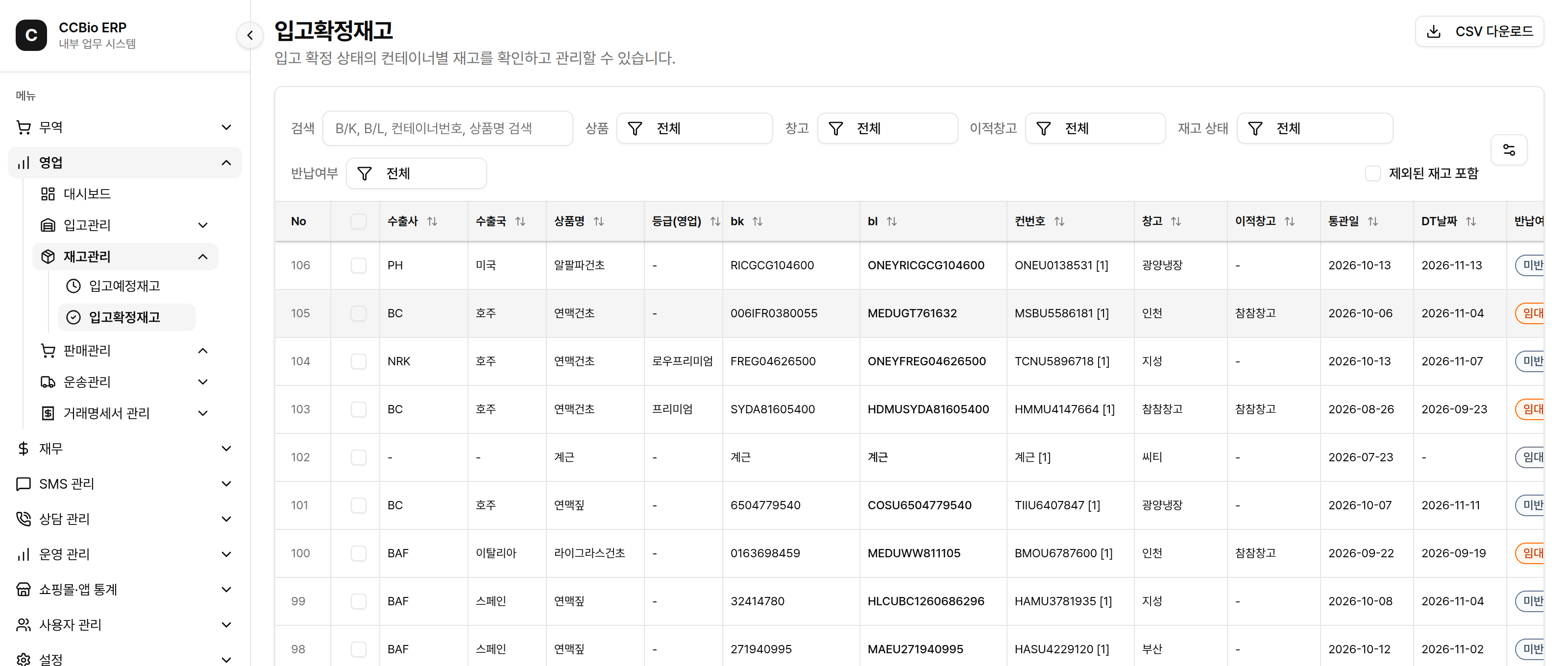Sort by DT날짜 column arrows
Viewport: 1568px width, 666px height.
pos(1470,221)
